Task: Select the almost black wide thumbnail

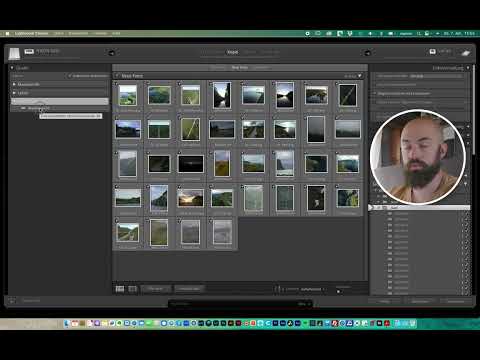Action: click(191, 164)
